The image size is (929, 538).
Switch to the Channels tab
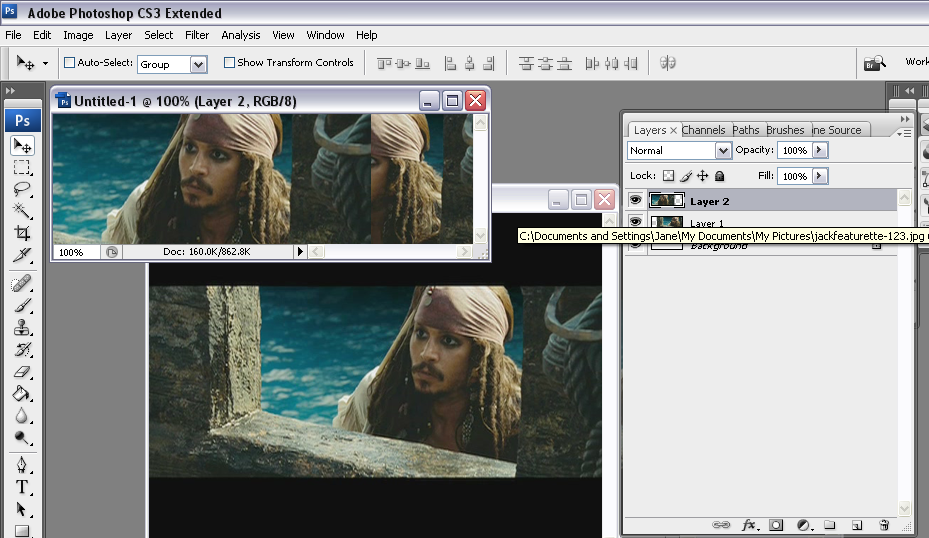[x=704, y=130]
